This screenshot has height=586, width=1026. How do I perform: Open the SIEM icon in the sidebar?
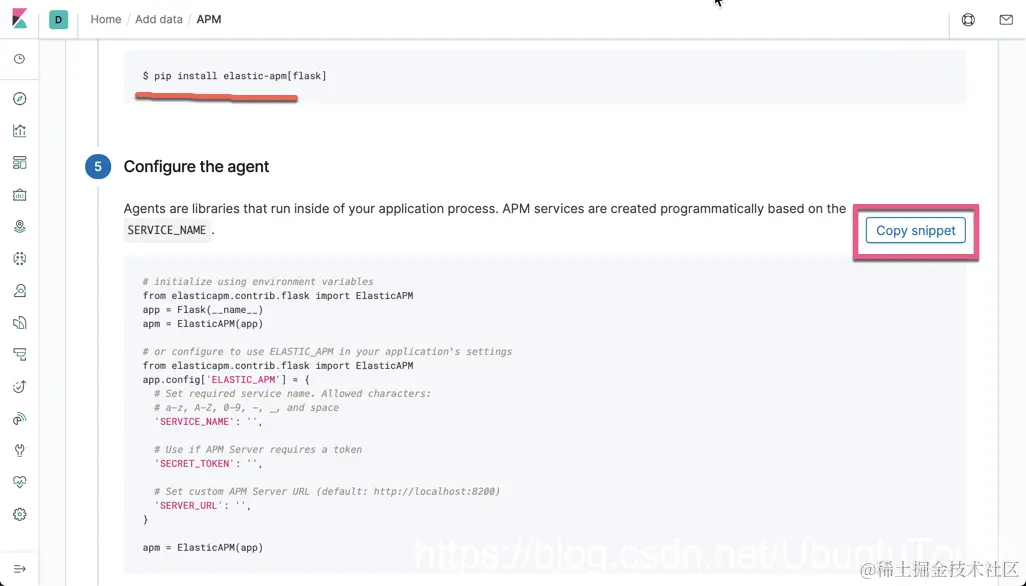tap(20, 419)
